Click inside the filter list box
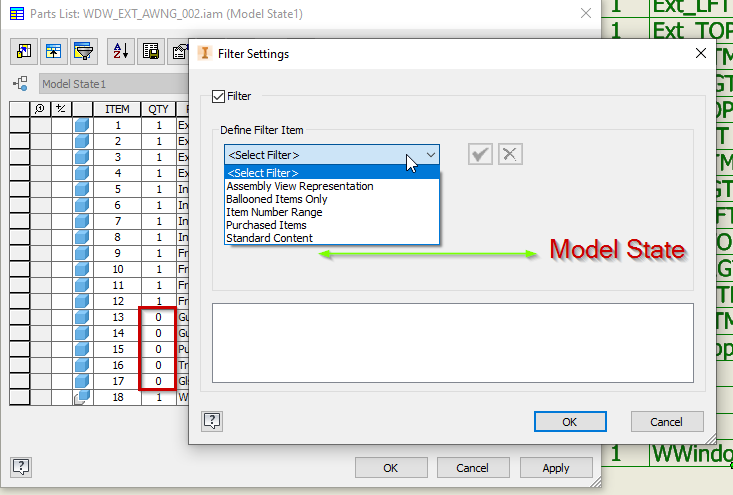733x495 pixels. [x=453, y=343]
